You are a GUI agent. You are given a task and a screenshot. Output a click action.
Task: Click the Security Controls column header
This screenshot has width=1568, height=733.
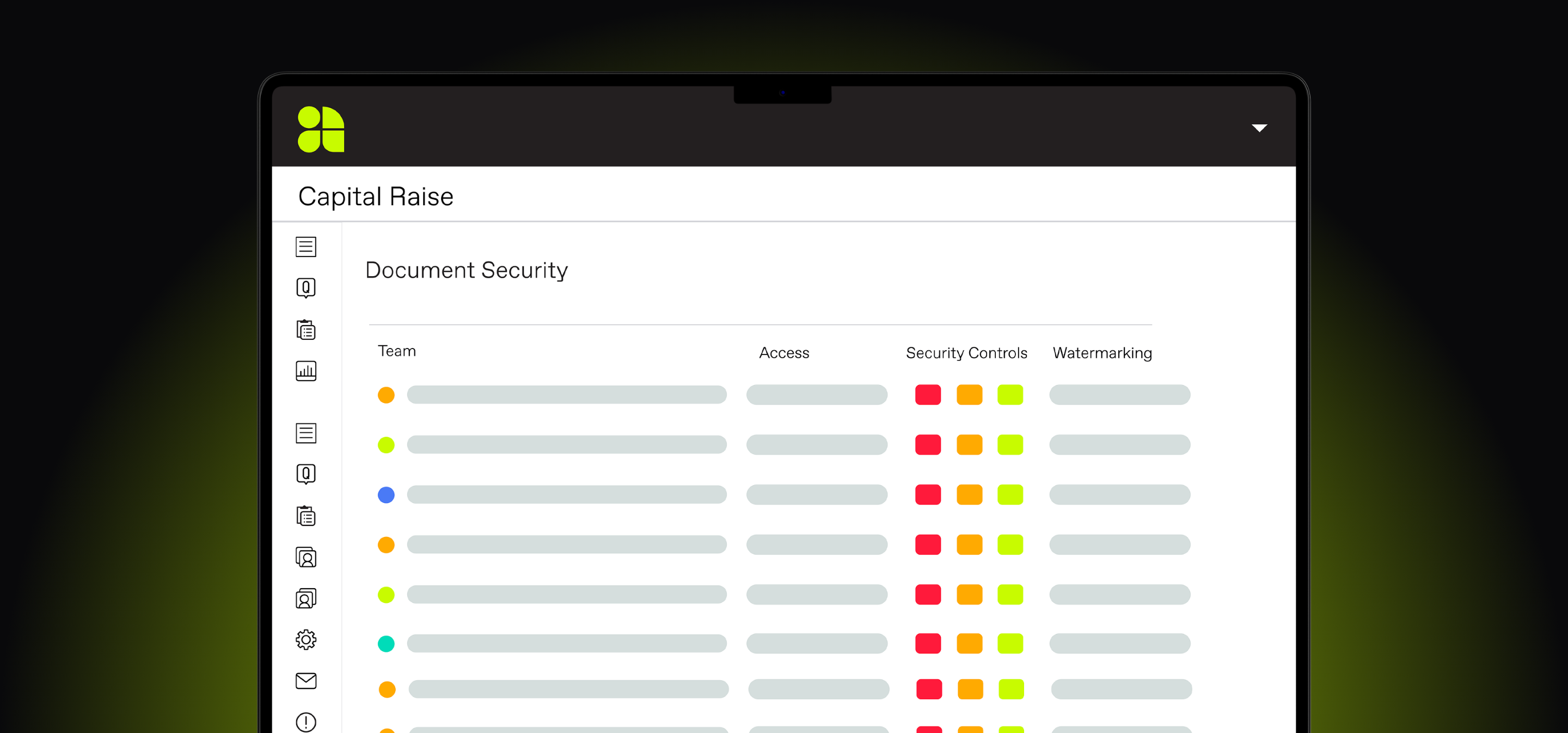tap(966, 353)
